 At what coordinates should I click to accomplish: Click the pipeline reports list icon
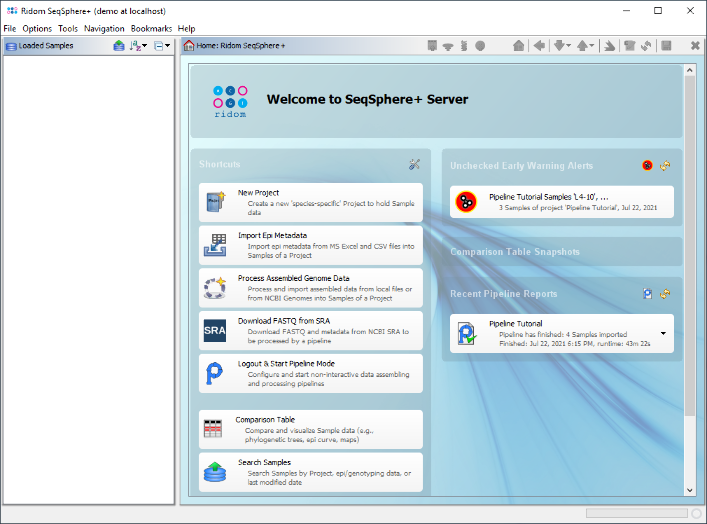(648, 294)
